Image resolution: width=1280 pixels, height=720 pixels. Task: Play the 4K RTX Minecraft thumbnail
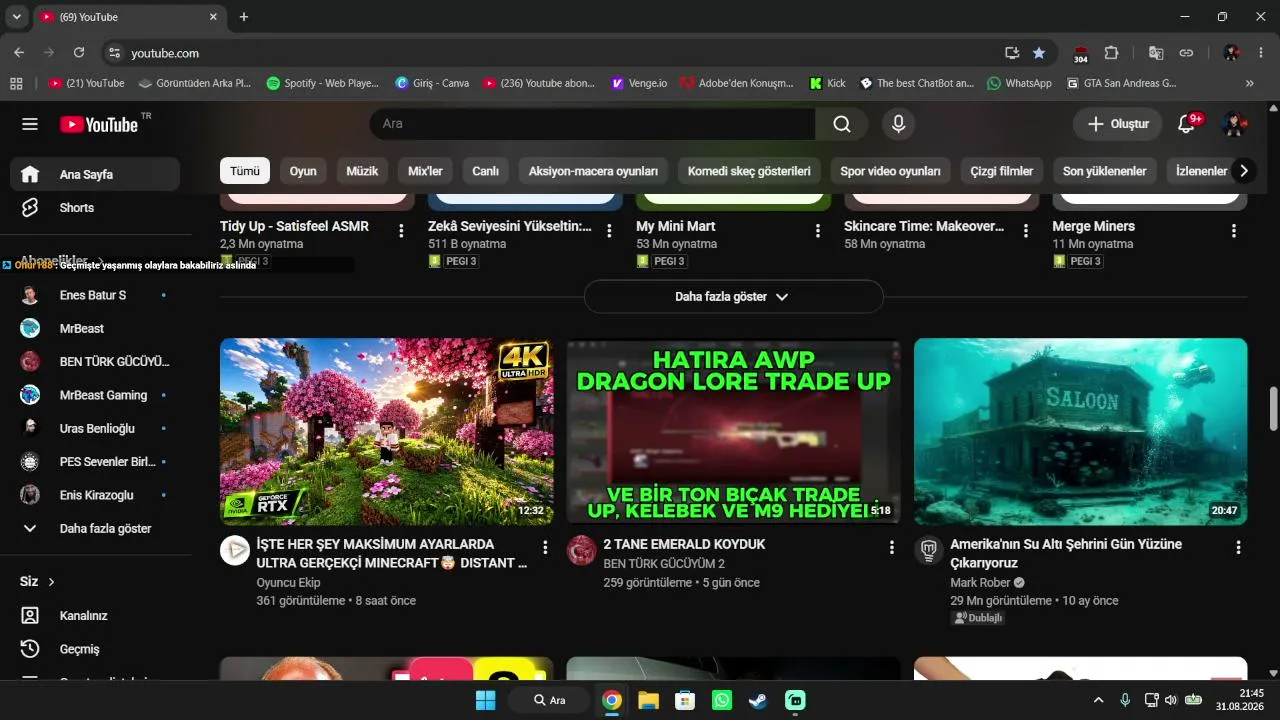pyautogui.click(x=387, y=432)
